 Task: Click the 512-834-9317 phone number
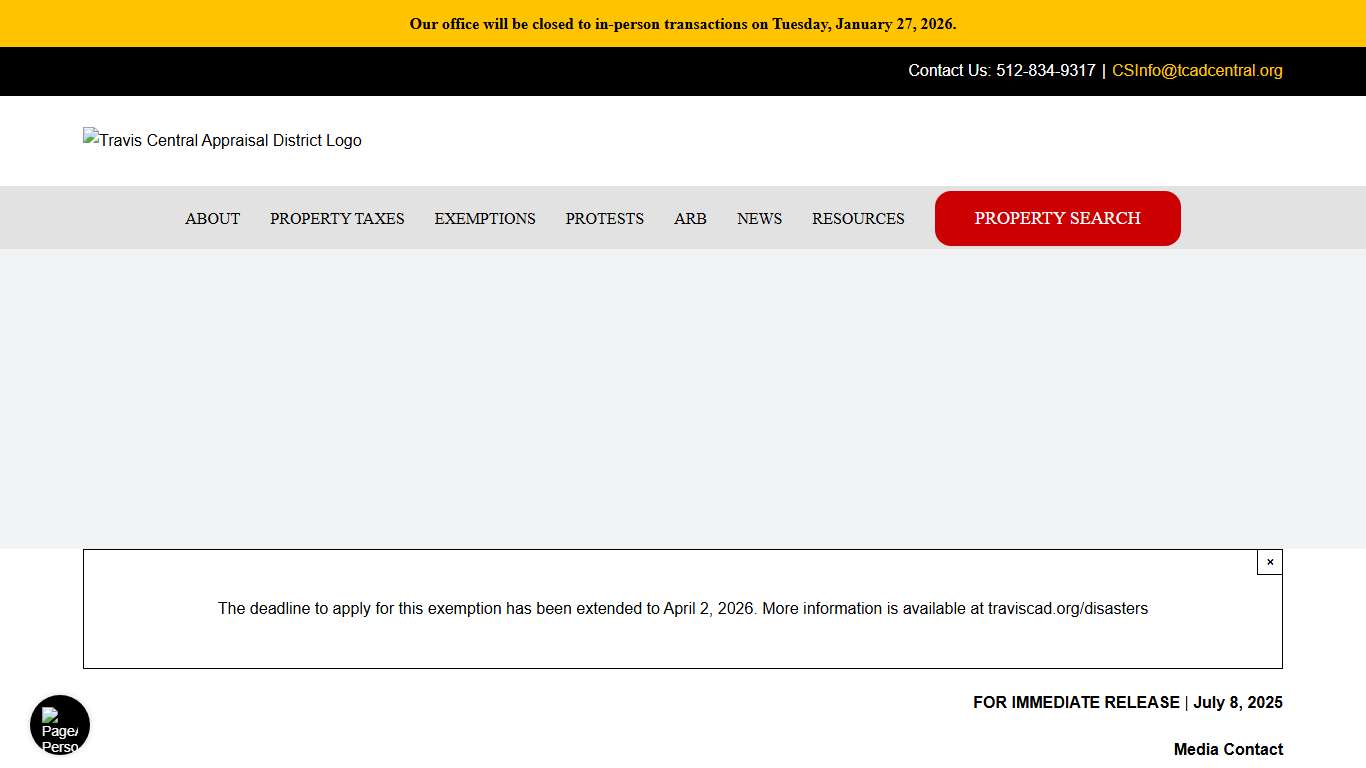click(x=1045, y=71)
